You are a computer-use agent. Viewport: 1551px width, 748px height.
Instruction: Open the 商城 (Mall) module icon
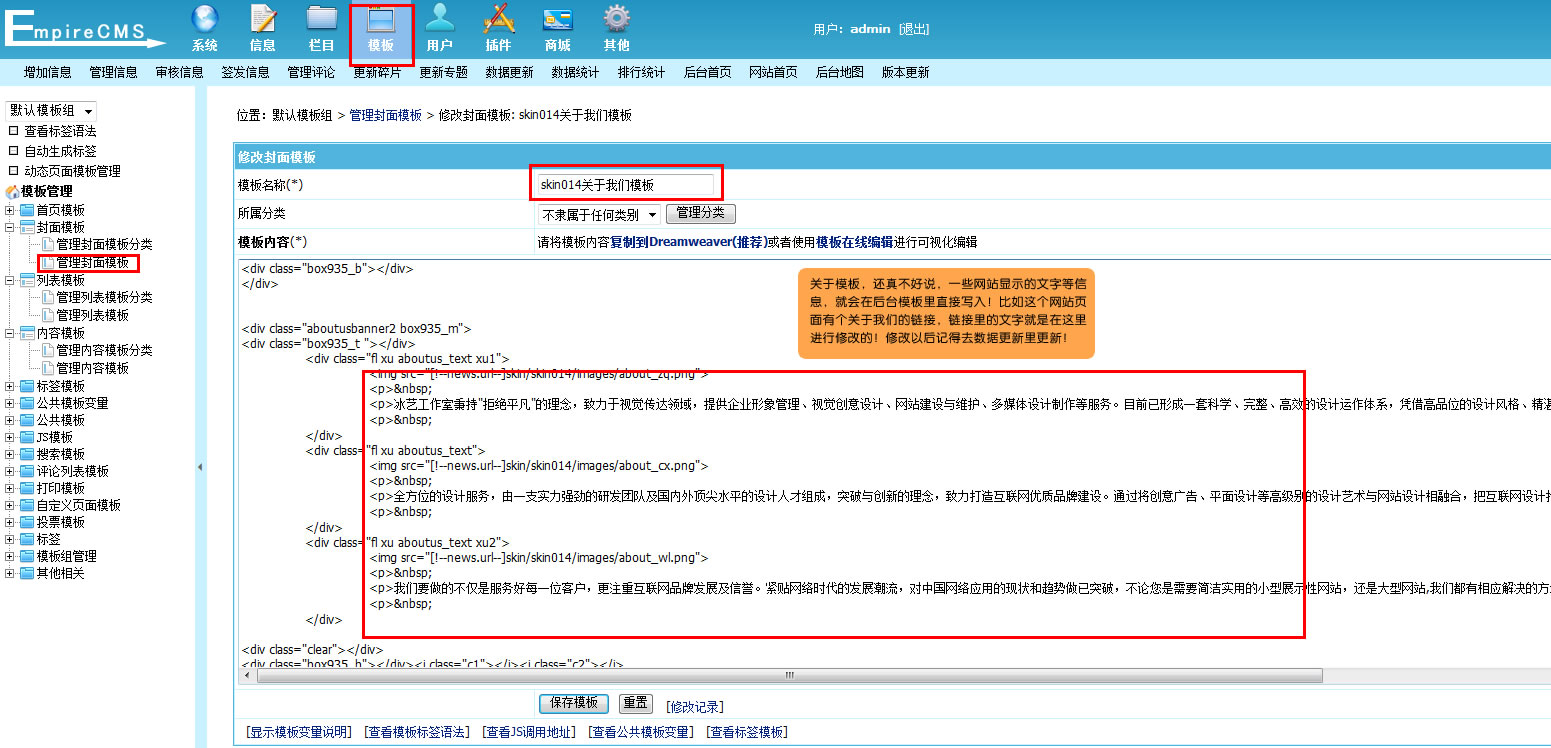[x=556, y=27]
